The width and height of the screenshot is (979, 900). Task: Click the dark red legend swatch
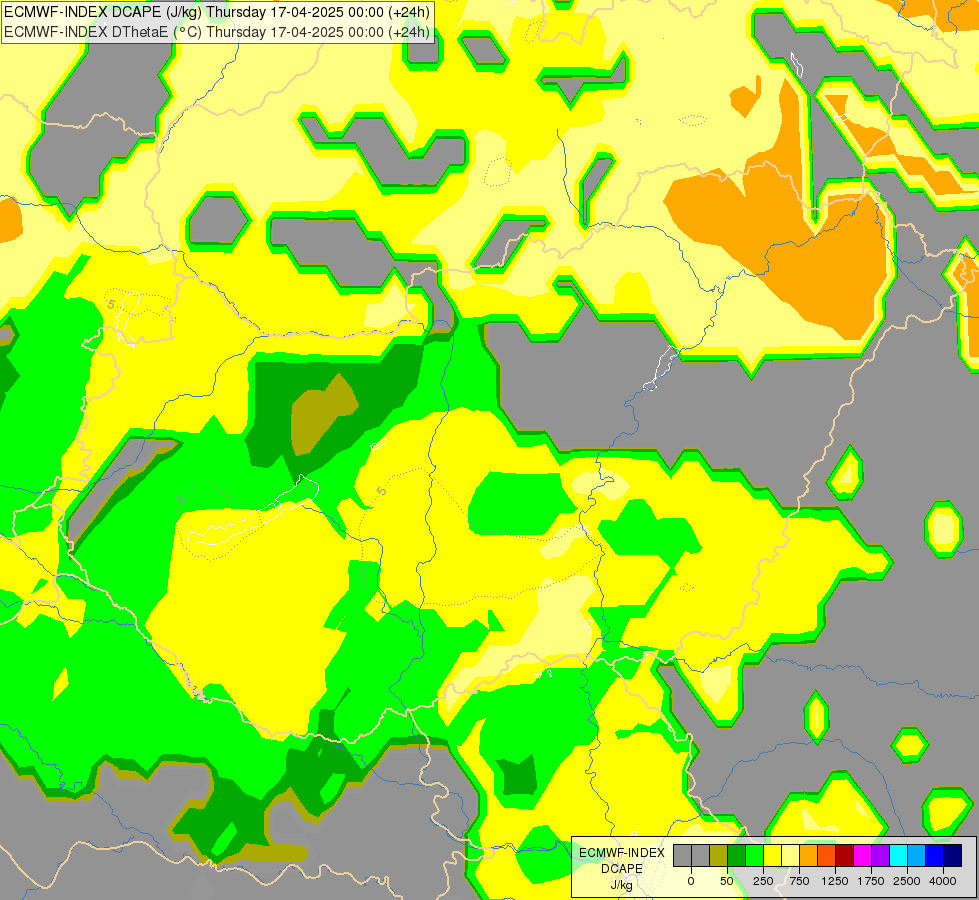coord(845,856)
